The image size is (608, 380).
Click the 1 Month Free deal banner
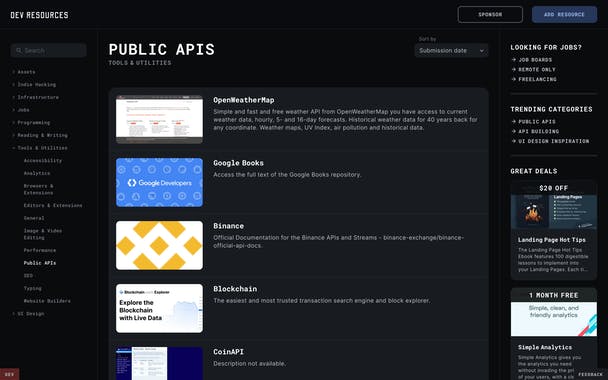click(554, 295)
